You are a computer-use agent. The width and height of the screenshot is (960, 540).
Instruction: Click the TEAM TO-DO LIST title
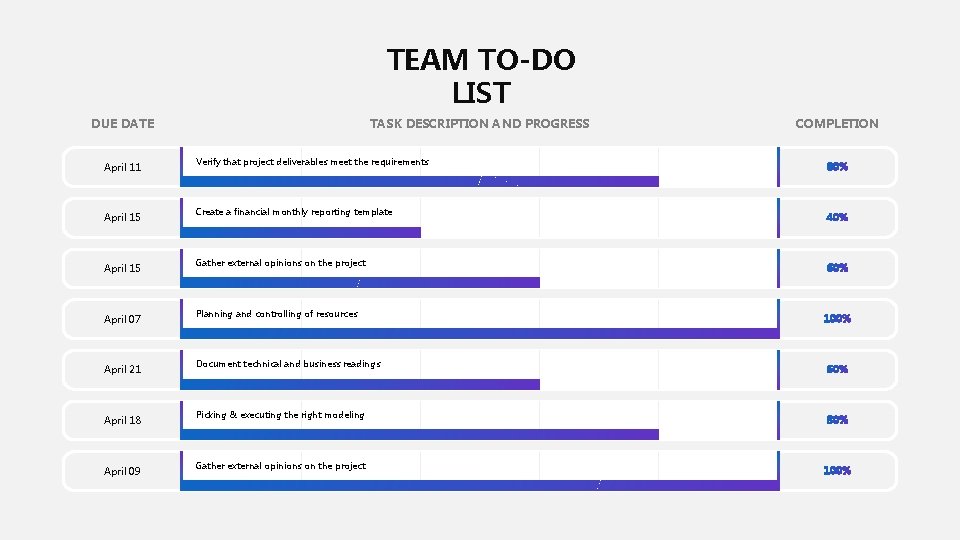481,77
